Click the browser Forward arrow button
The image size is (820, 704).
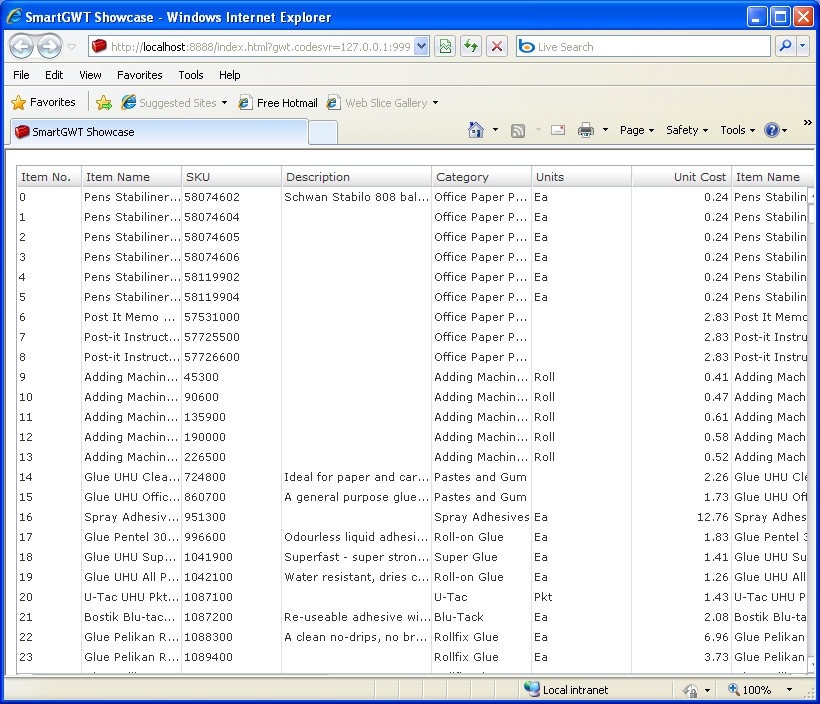tap(50, 47)
